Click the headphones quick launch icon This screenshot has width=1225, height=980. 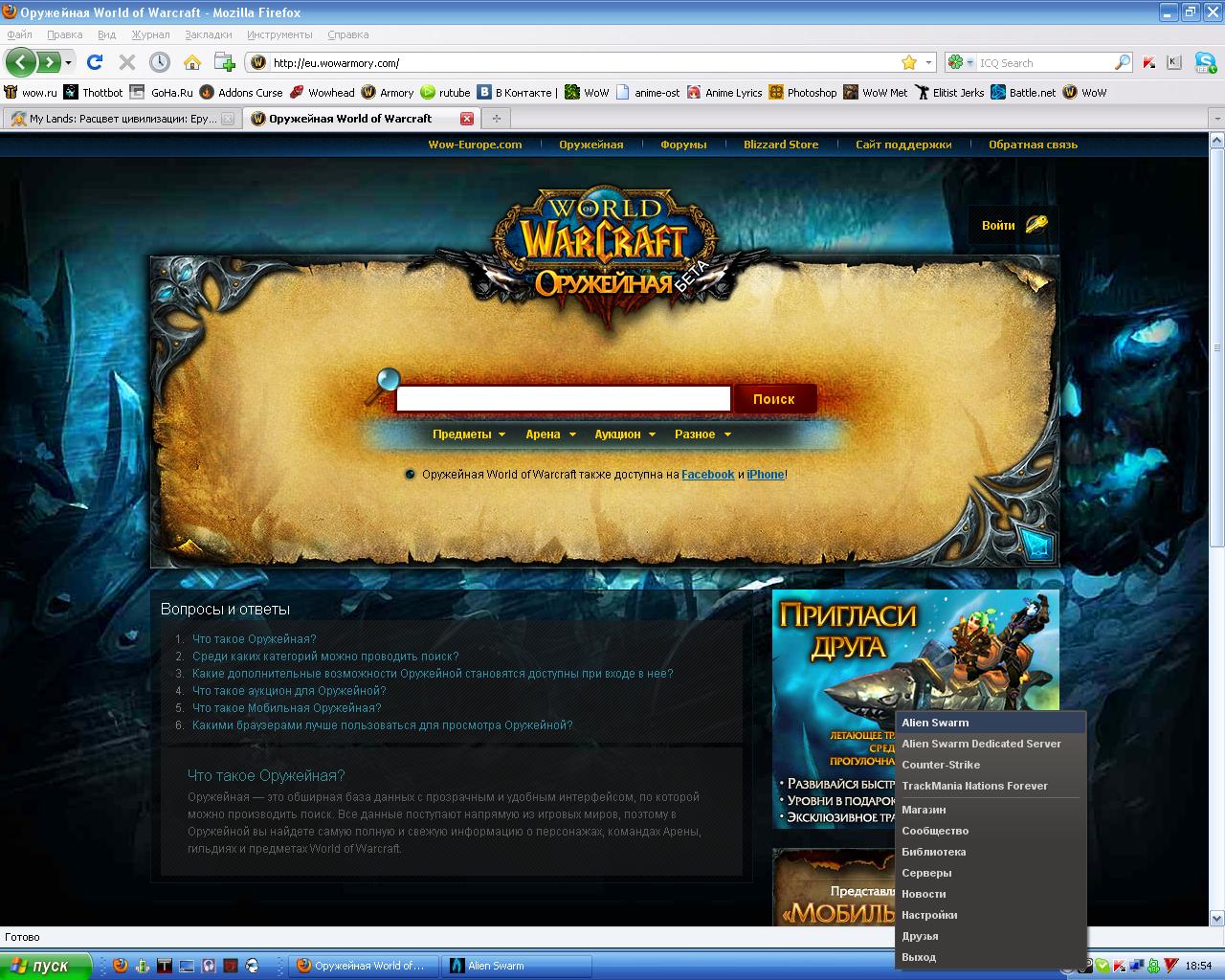click(x=208, y=966)
